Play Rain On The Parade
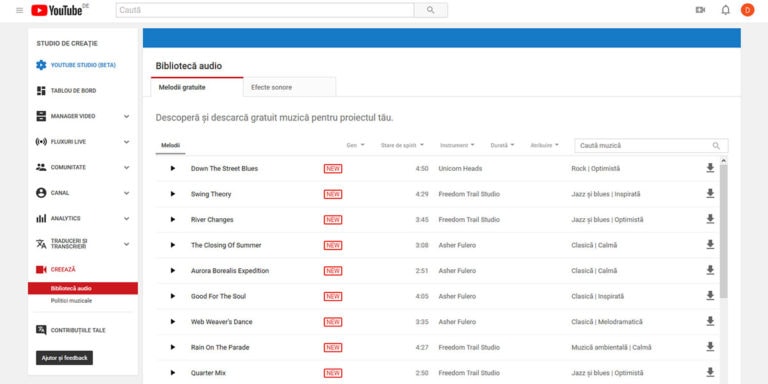This screenshot has width=768, height=384. tap(172, 347)
